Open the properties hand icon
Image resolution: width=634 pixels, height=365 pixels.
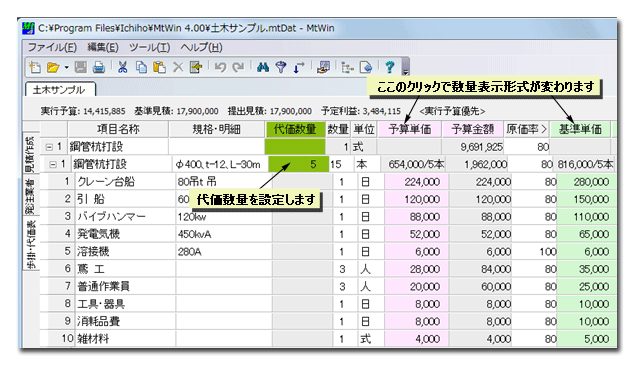323,67
